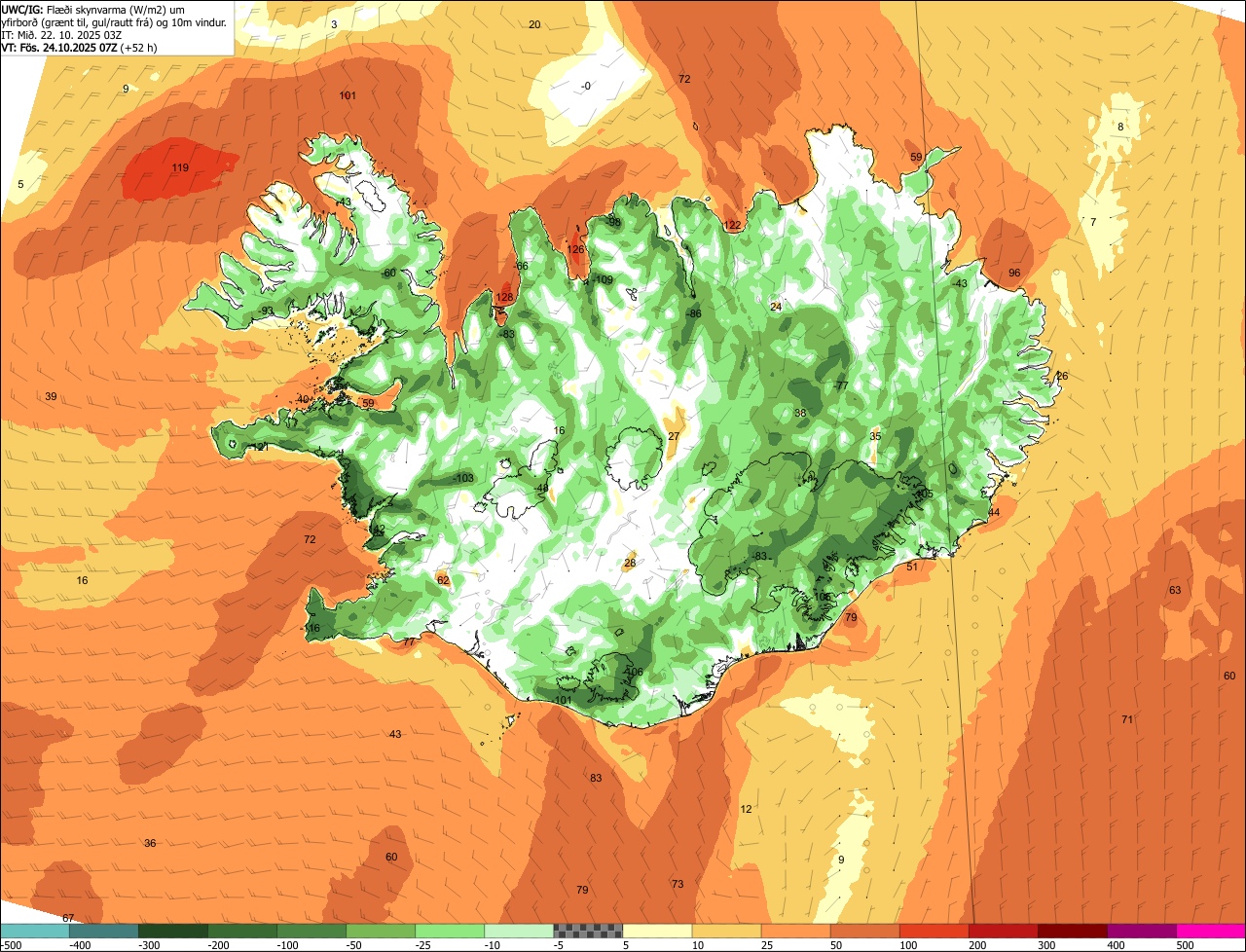The image size is (1246, 952).
Task: Click the value -0 in the northern yellow patch
Action: pyautogui.click(x=585, y=86)
